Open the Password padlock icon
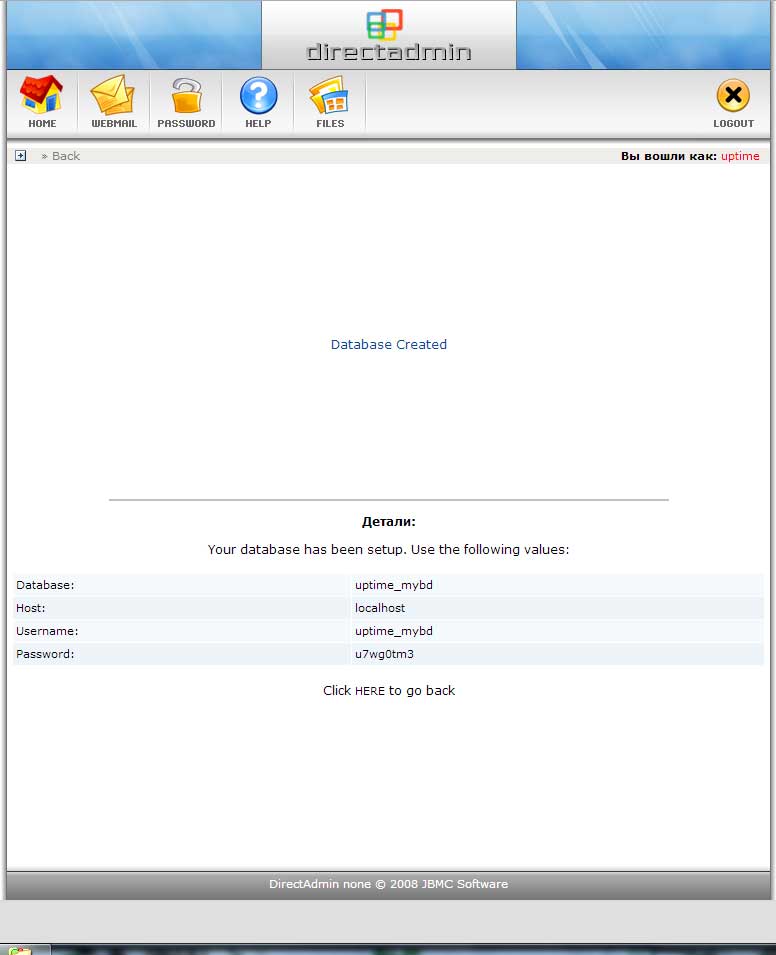 pos(186,95)
